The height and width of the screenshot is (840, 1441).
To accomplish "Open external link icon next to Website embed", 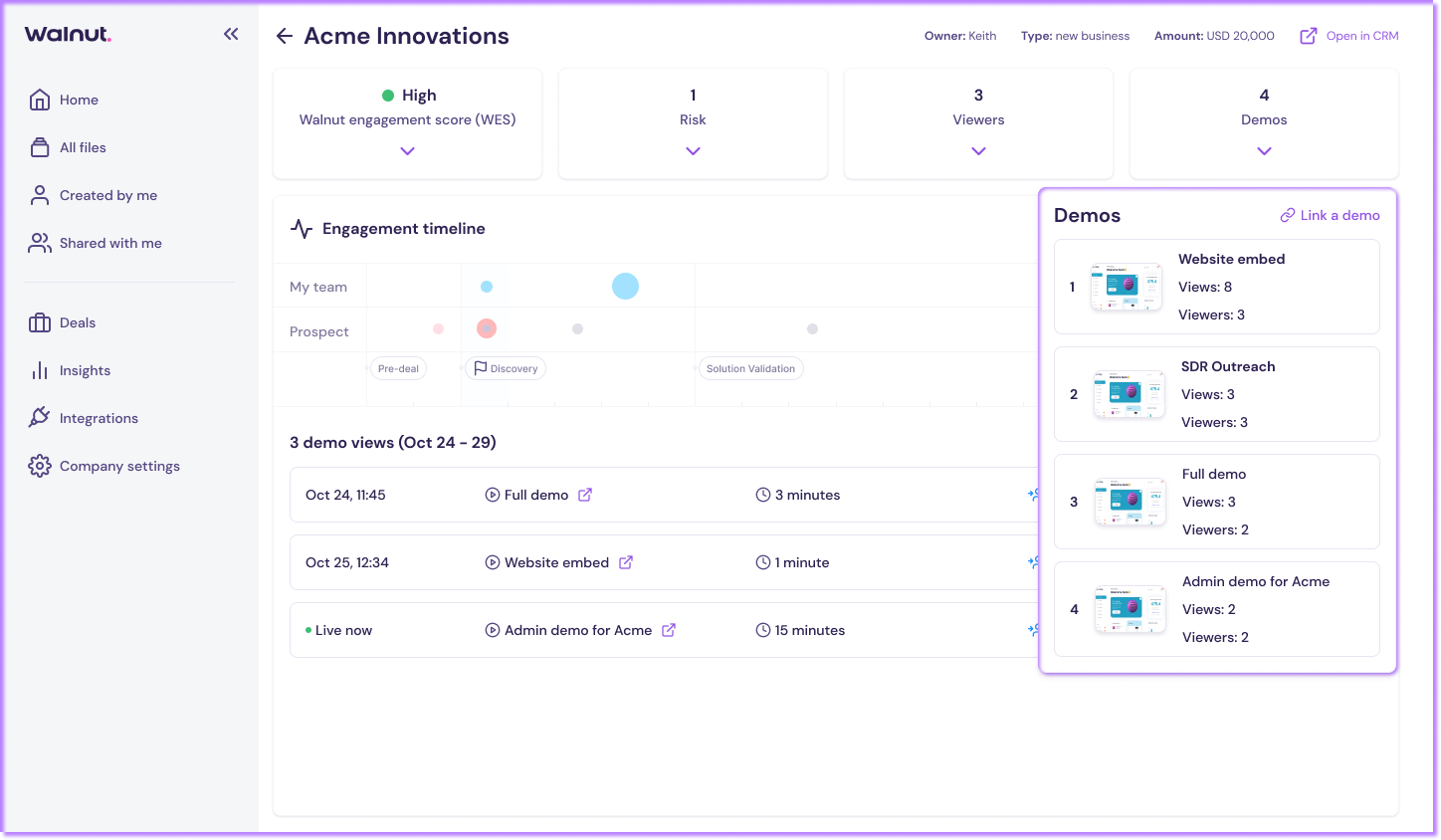I will [626, 562].
